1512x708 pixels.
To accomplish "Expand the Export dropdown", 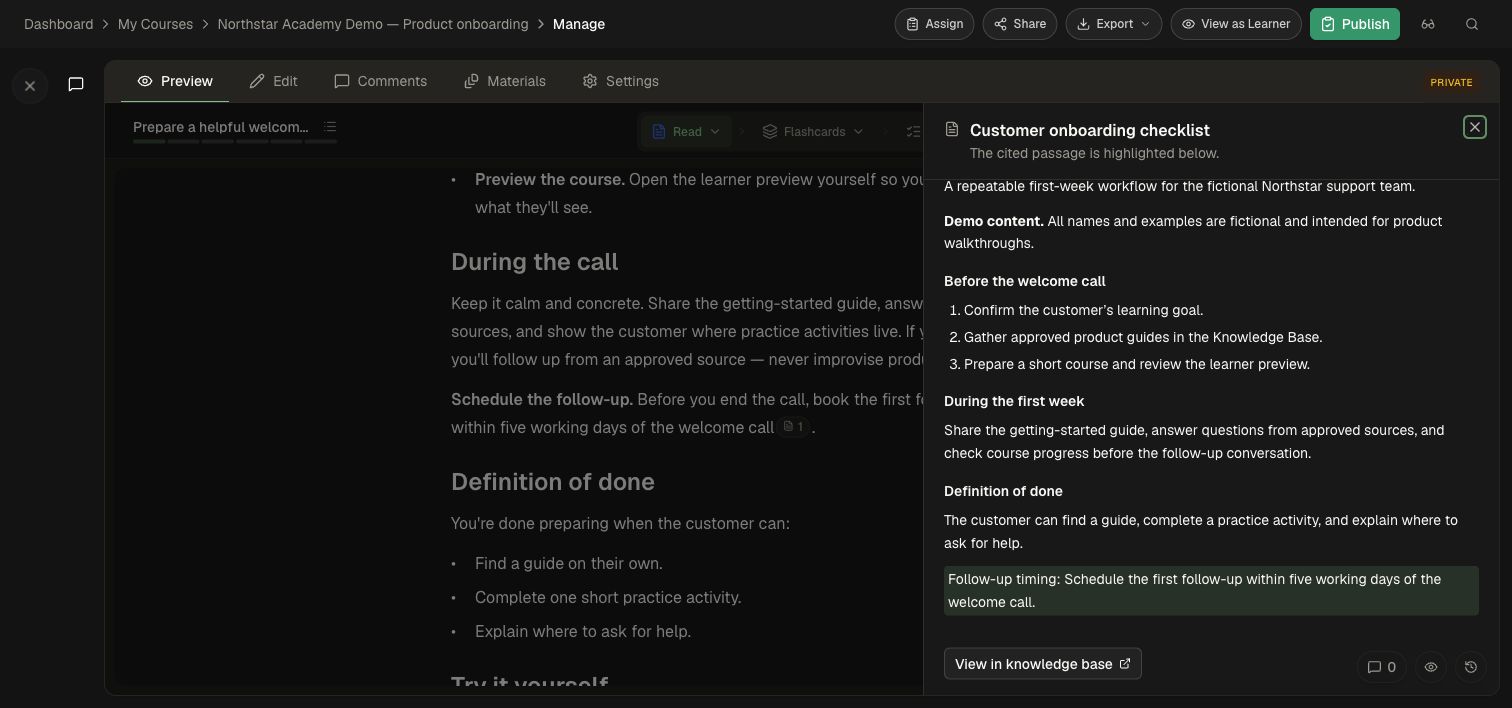I will pyautogui.click(x=1114, y=24).
